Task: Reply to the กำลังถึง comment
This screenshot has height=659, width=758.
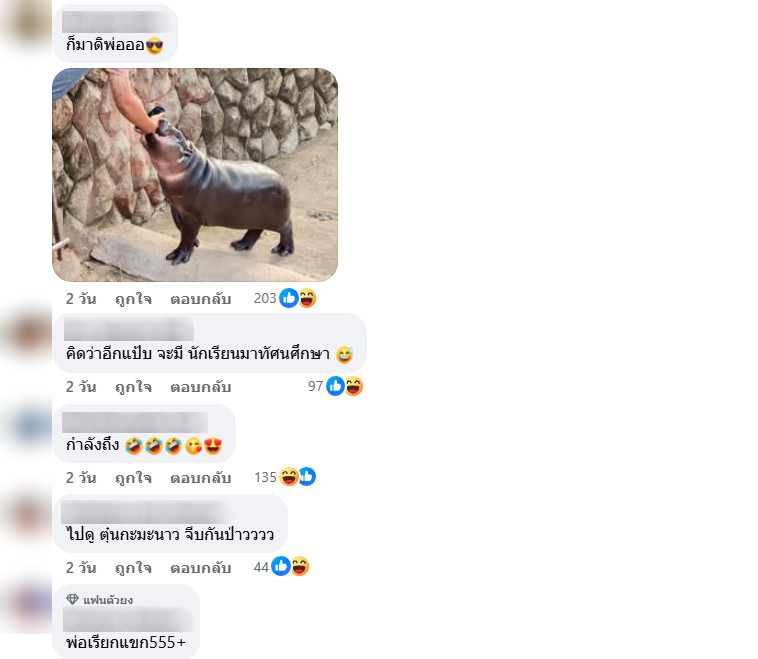Action: coord(201,478)
